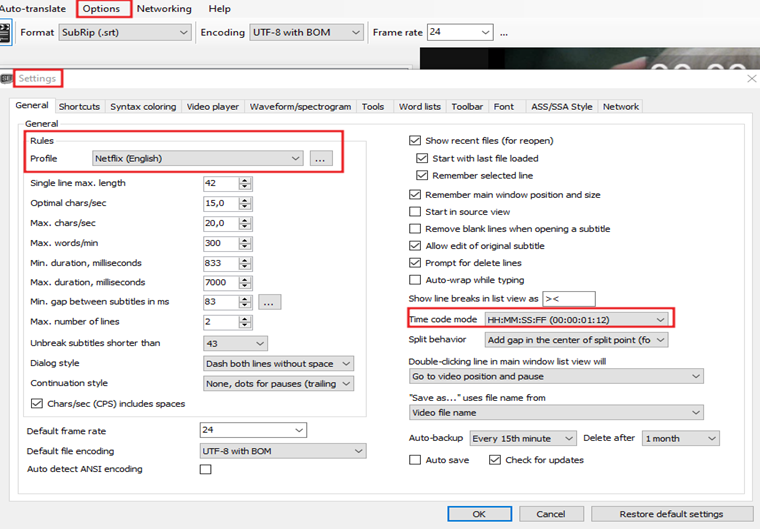
Task: Toggle Chars/sec (CPS) includes spaces
Action: (37, 403)
